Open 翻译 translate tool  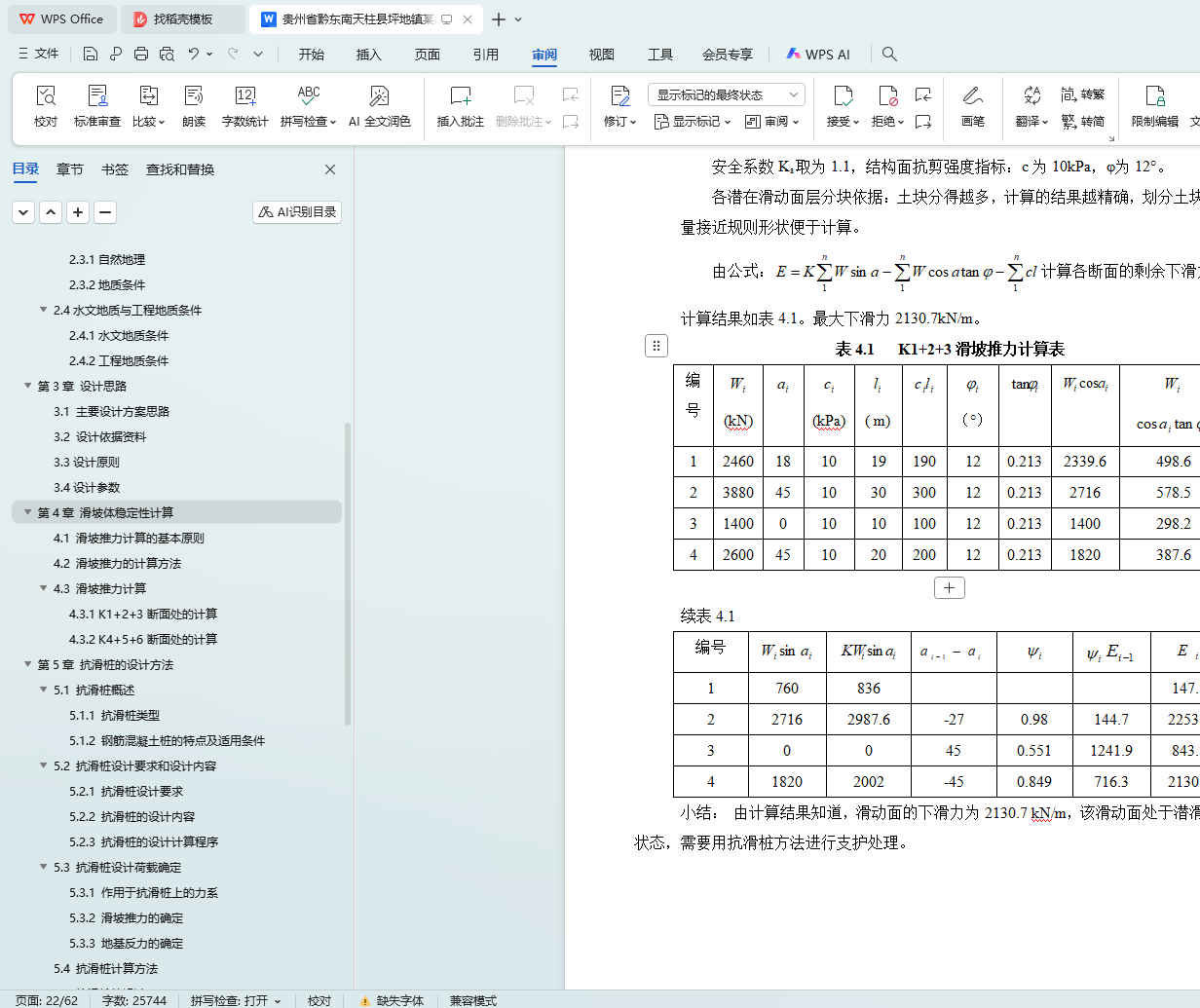click(x=1031, y=105)
